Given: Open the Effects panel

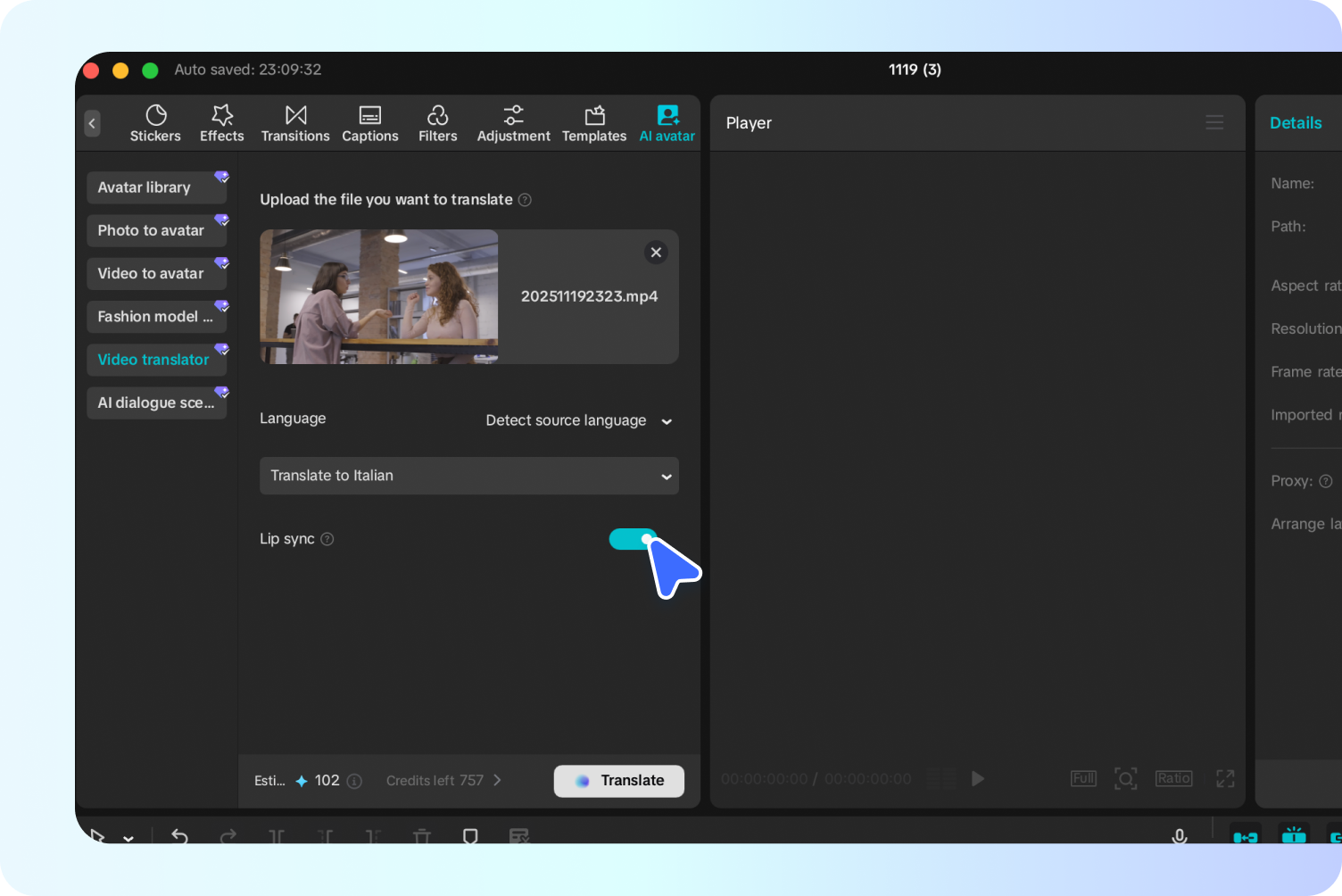Looking at the screenshot, I should [221, 122].
